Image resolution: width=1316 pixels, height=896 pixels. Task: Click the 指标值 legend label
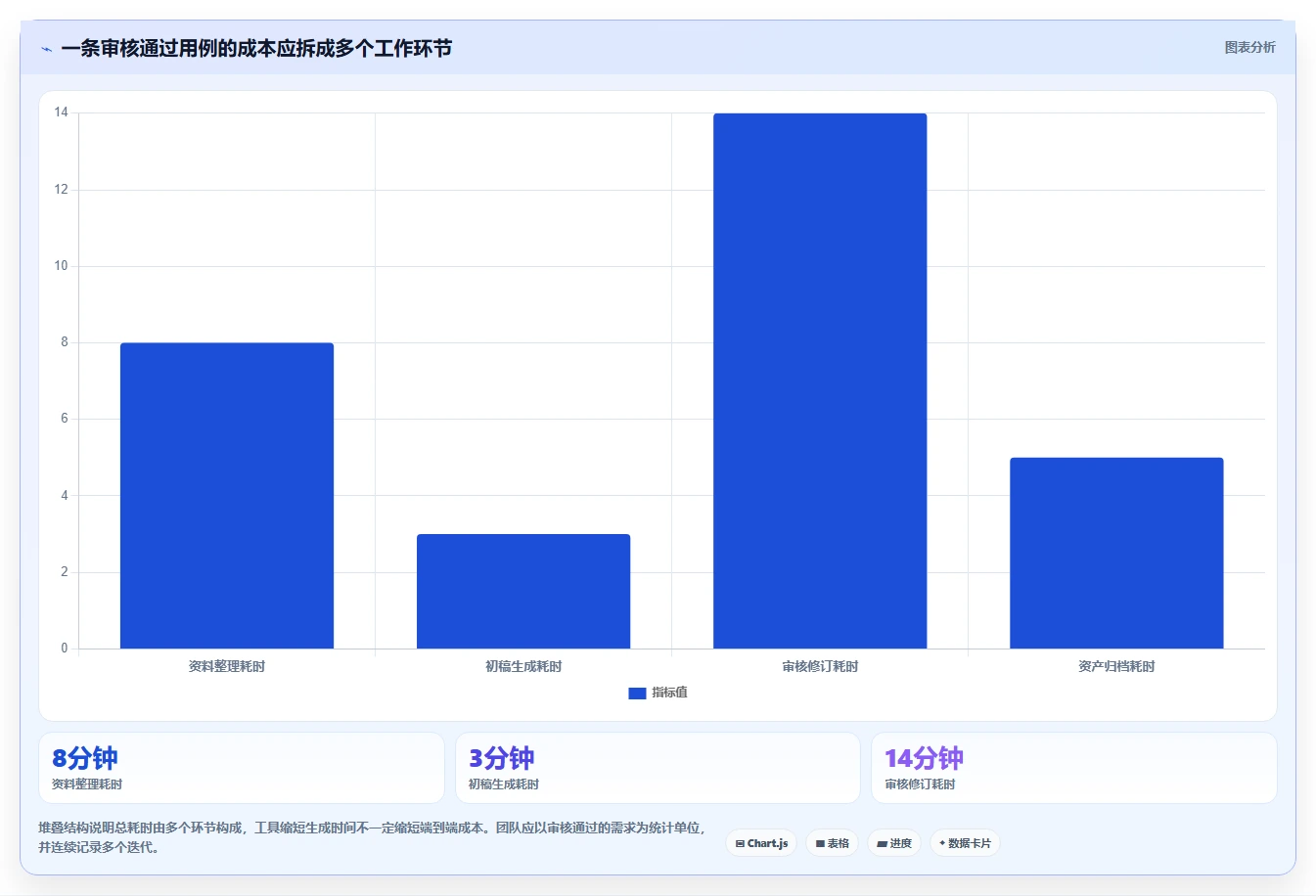click(669, 693)
